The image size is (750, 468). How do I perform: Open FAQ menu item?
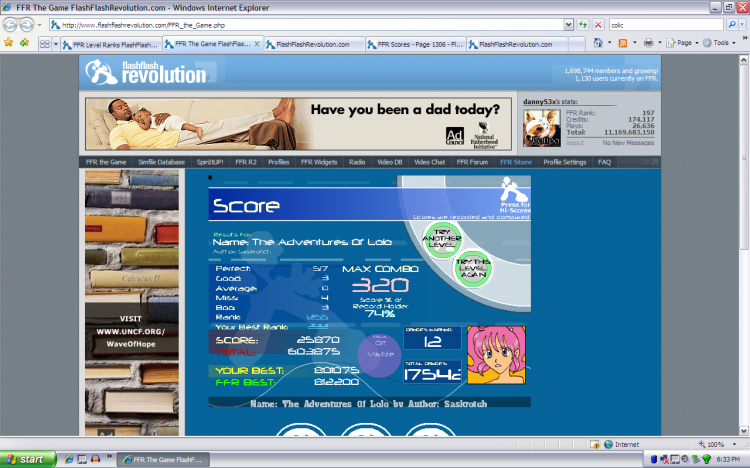point(604,162)
